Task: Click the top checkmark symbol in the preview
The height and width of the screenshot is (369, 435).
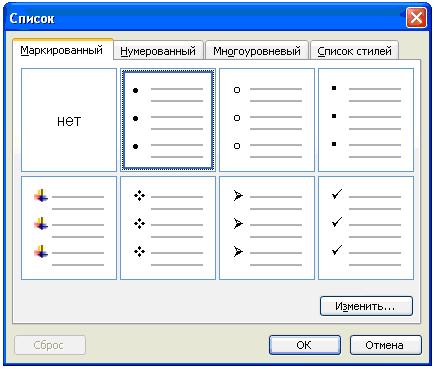Action: 337,194
